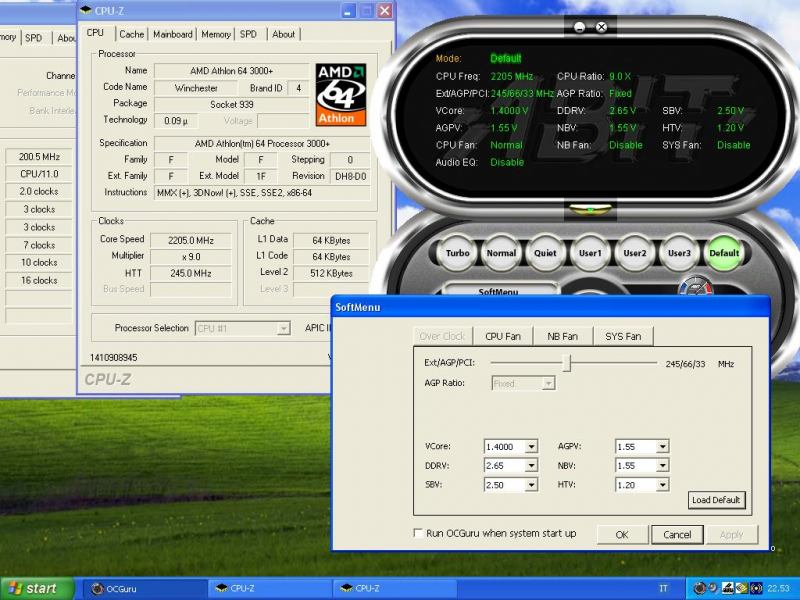
Task: Click OK in the SoftMenu dialog
Action: [622, 535]
